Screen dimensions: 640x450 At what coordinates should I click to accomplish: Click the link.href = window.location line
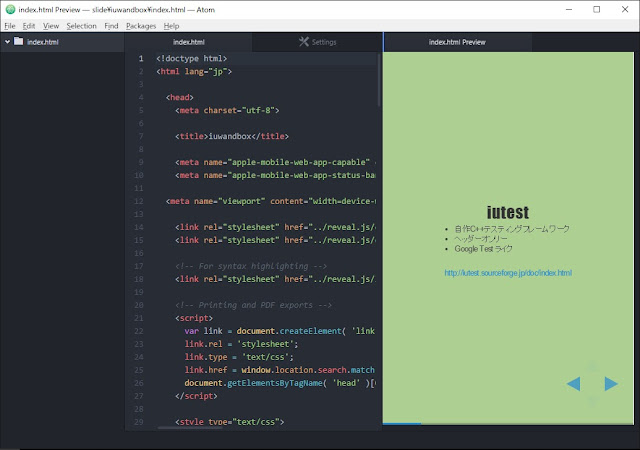click(280, 370)
